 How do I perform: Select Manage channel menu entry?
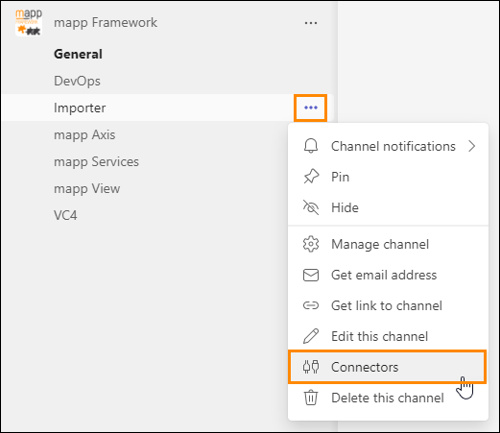click(388, 244)
